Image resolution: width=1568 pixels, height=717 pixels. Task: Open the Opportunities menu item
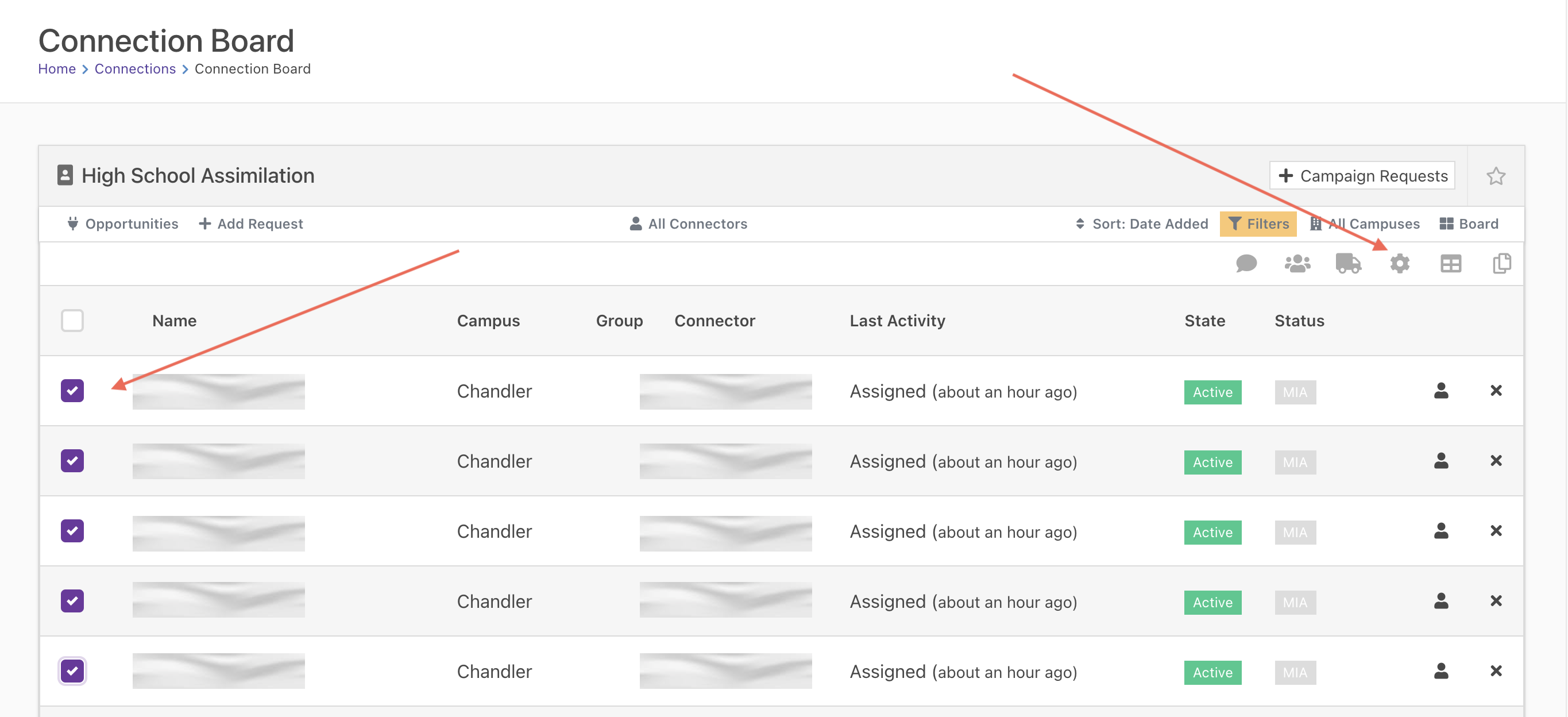[122, 224]
